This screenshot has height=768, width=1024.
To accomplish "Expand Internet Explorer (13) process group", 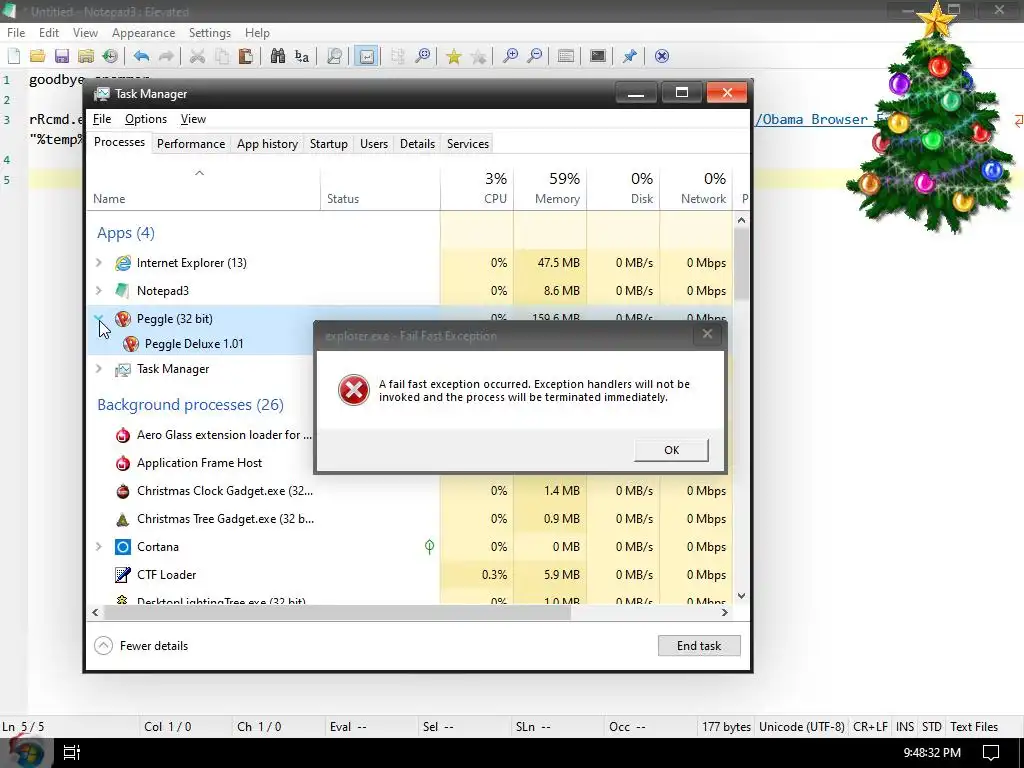I will point(99,263).
